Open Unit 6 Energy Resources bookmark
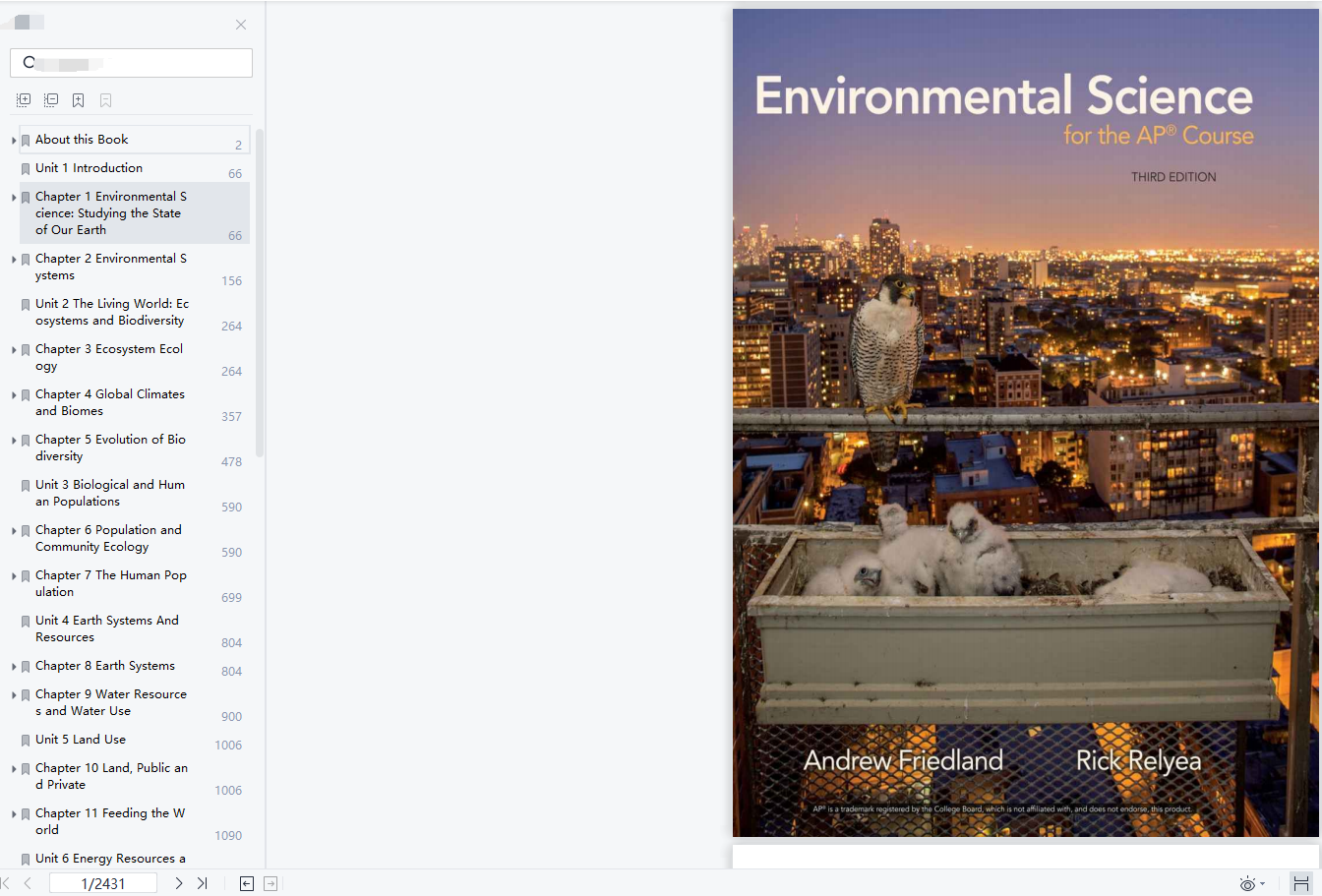Screen dimensions: 1322x896 click(110, 859)
